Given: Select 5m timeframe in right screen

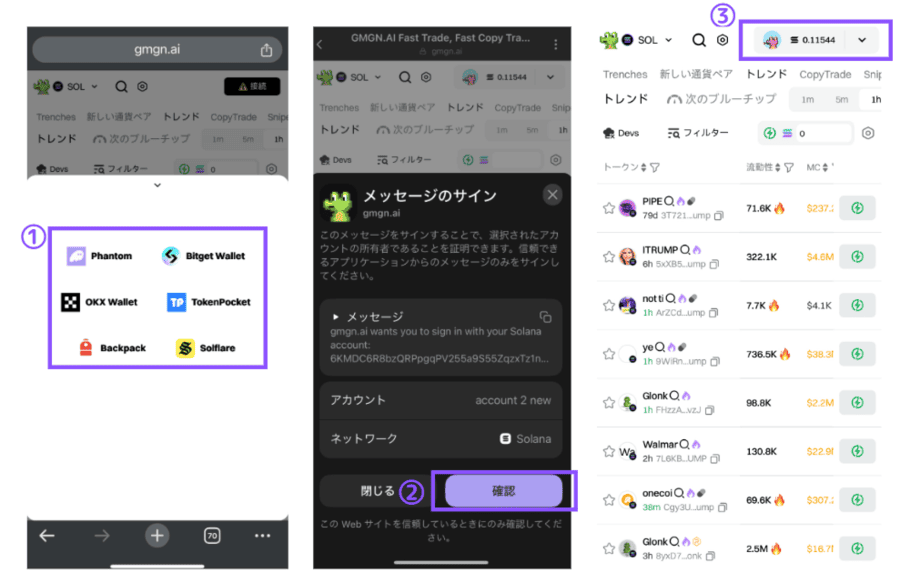Looking at the screenshot, I should click(x=841, y=99).
